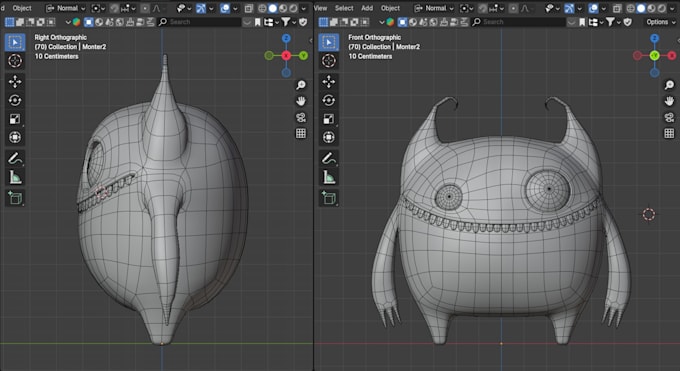Select the Annotate tool in Right Orthographic viewport

coord(15,159)
